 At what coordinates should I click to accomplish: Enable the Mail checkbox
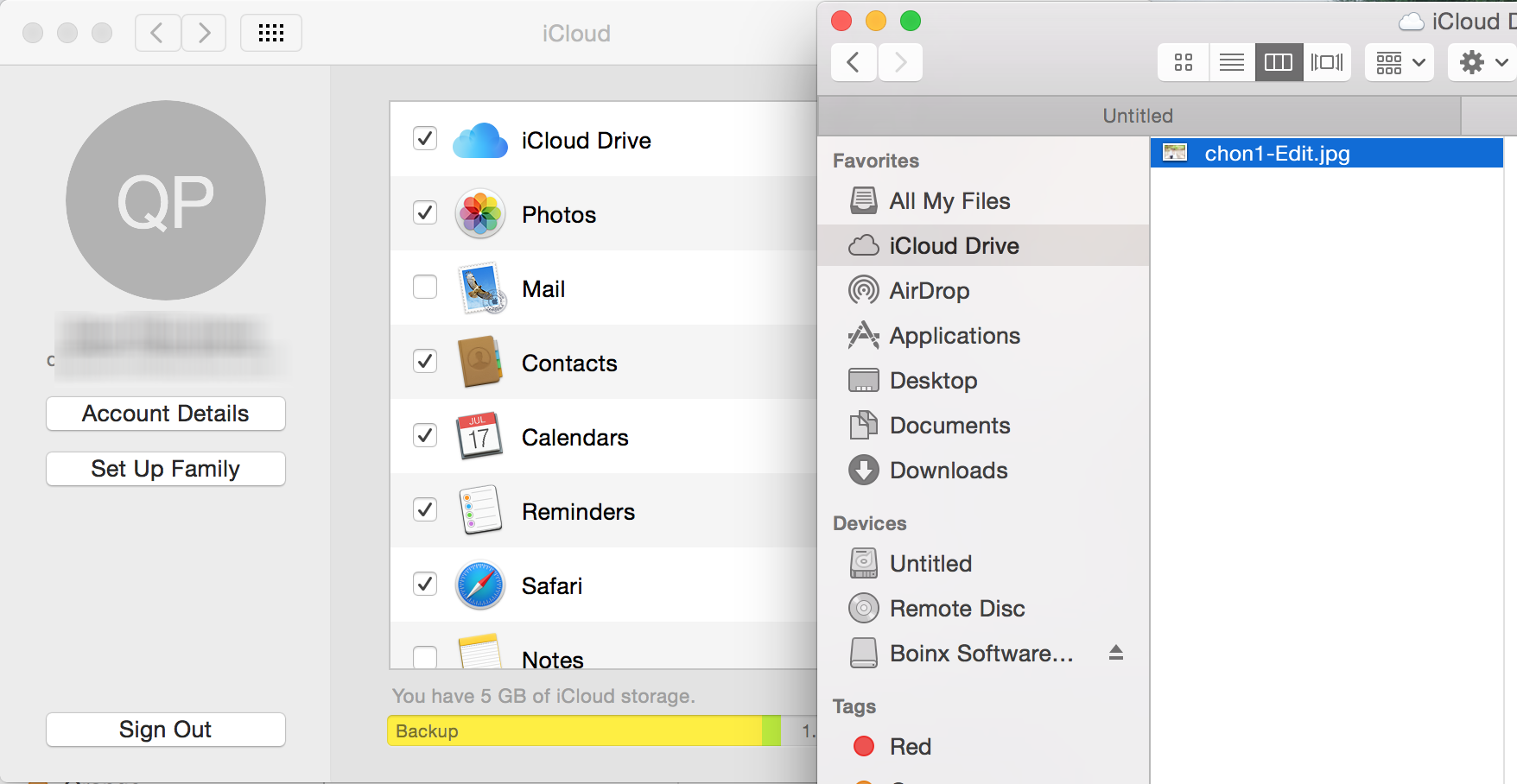click(425, 287)
